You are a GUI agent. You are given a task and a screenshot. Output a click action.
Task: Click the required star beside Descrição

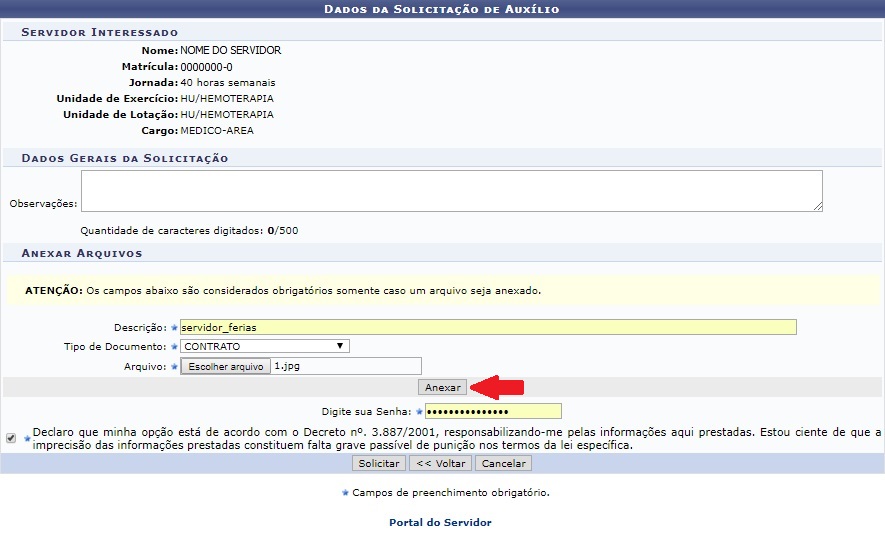click(174, 328)
